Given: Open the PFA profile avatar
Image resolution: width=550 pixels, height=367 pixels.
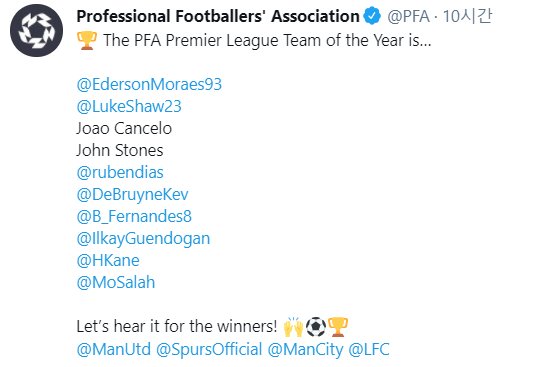Looking at the screenshot, I should (36, 31).
